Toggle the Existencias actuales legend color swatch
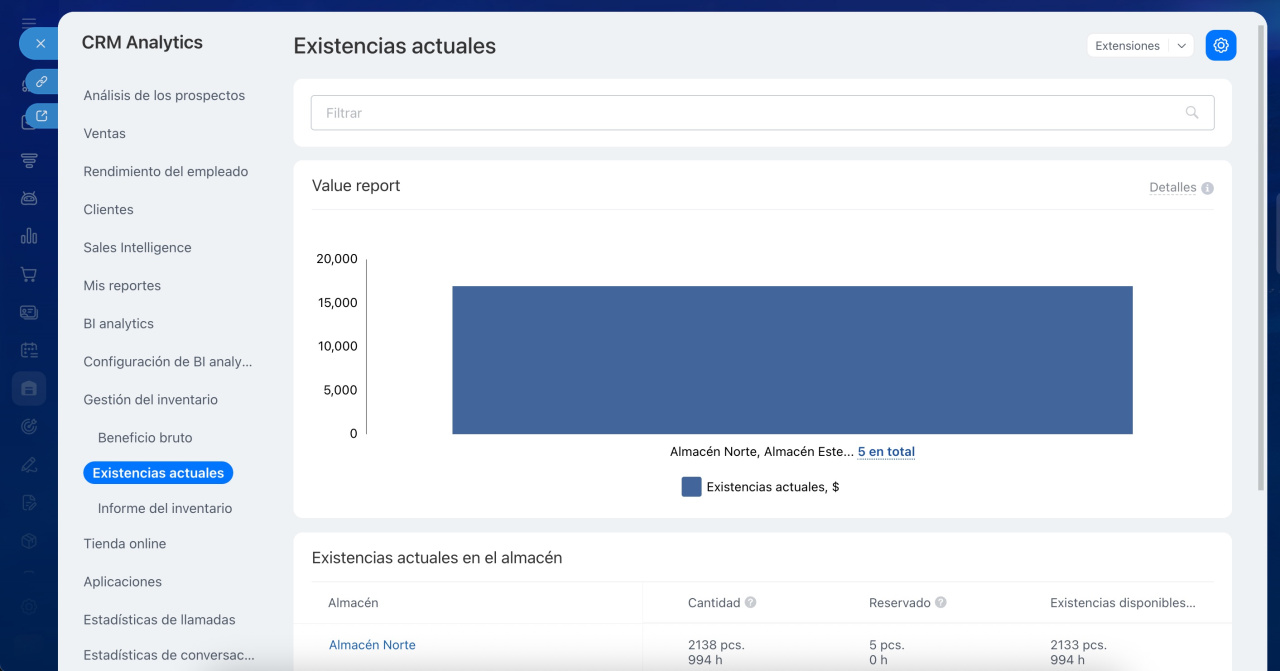Viewport: 1280px width, 671px height. click(691, 487)
